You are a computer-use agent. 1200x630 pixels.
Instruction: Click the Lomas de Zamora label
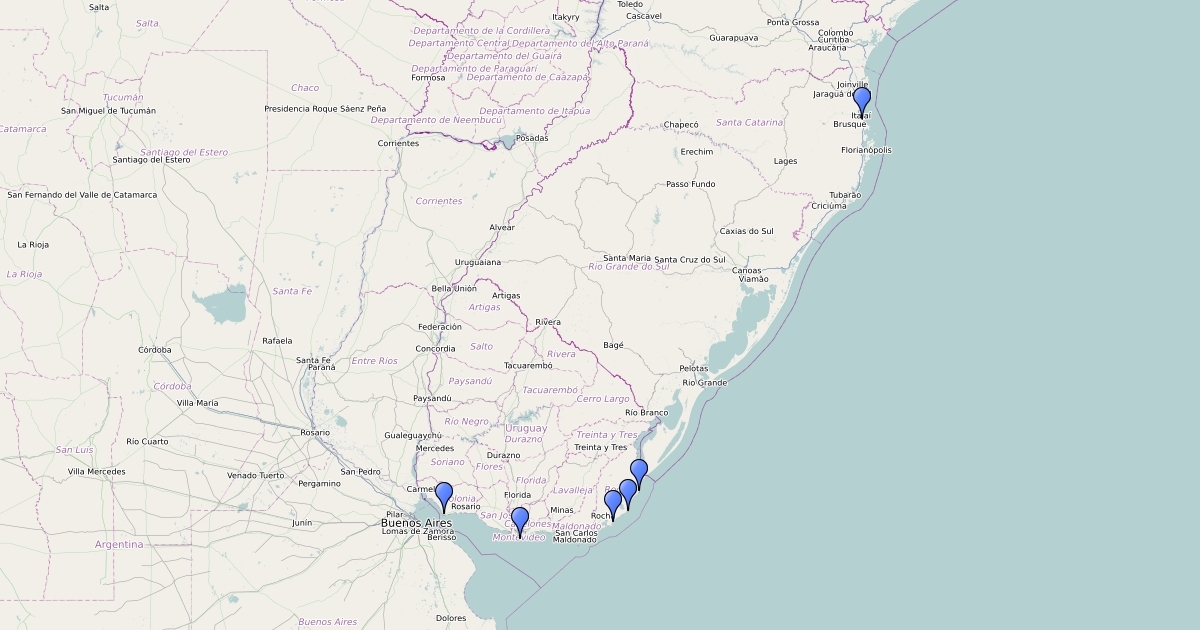[419, 530]
